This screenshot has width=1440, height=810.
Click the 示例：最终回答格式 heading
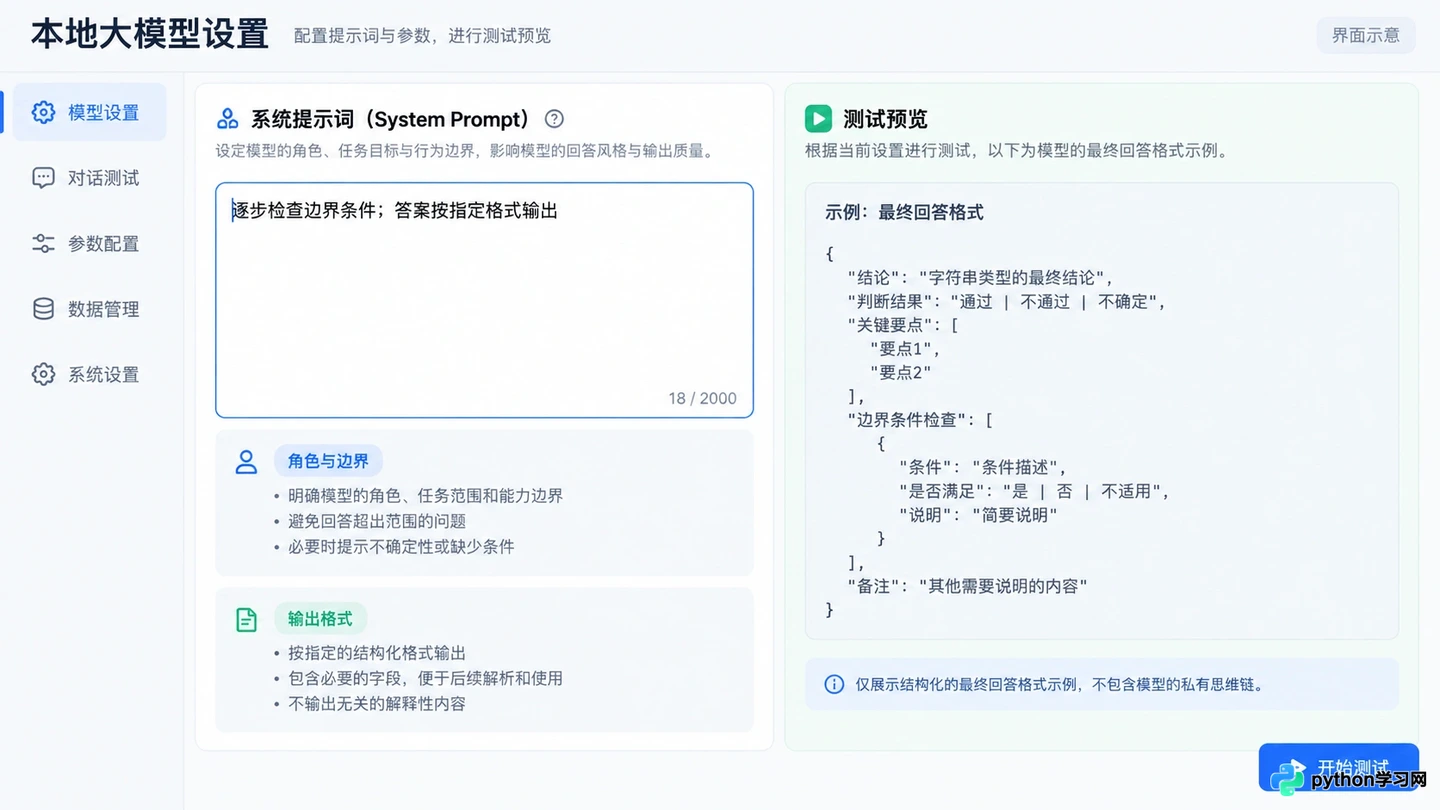[904, 212]
